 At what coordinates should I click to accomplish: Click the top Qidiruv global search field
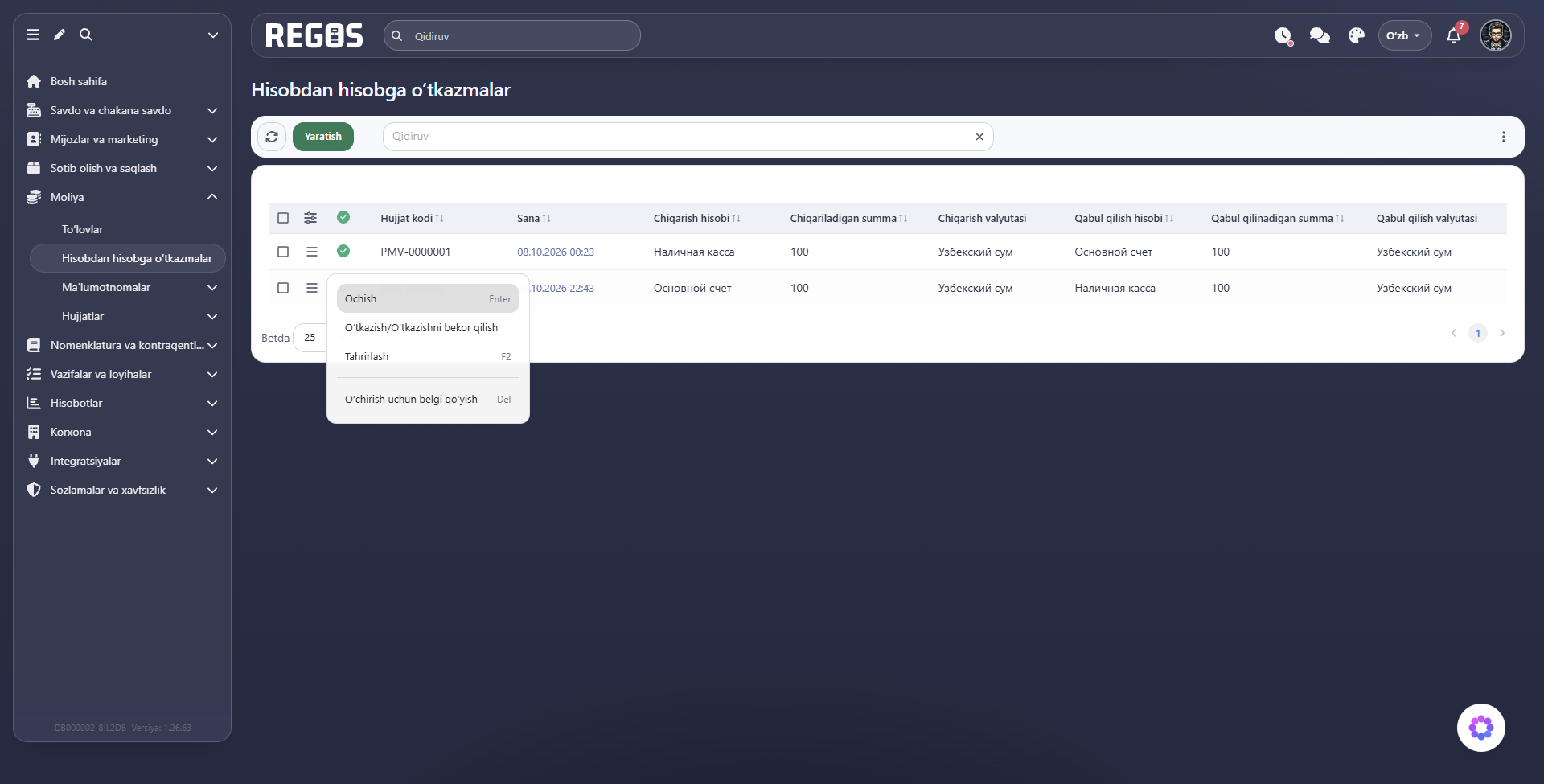512,35
